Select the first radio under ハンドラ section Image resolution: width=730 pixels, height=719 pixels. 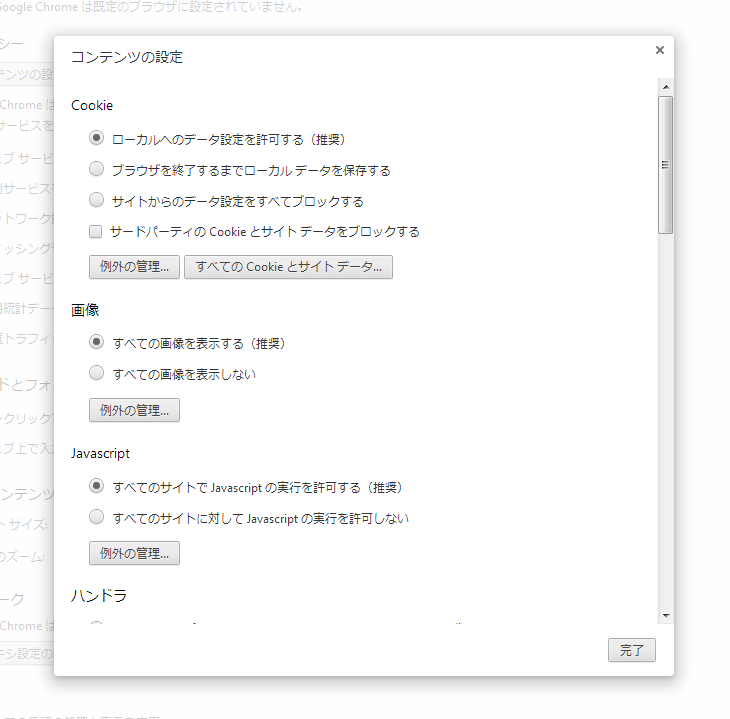pos(97,626)
